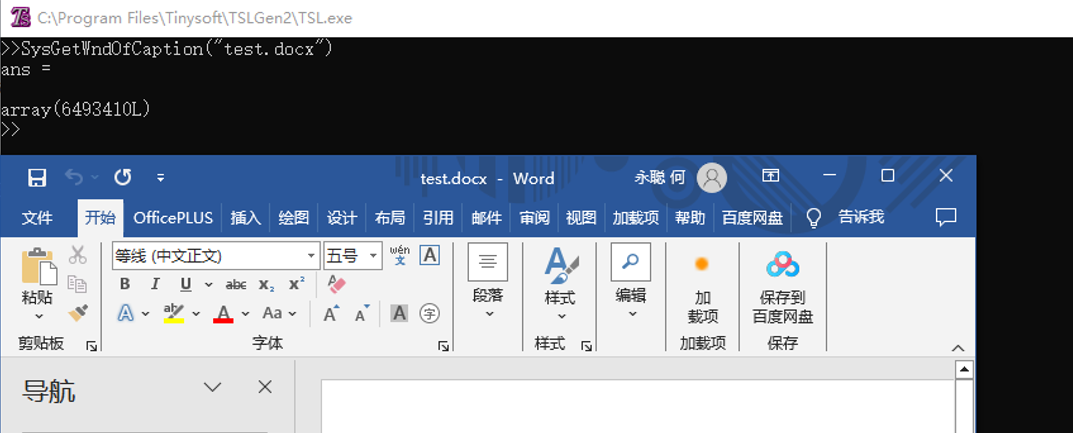Toggle Italic formatting
1073x433 pixels.
[x=155, y=284]
